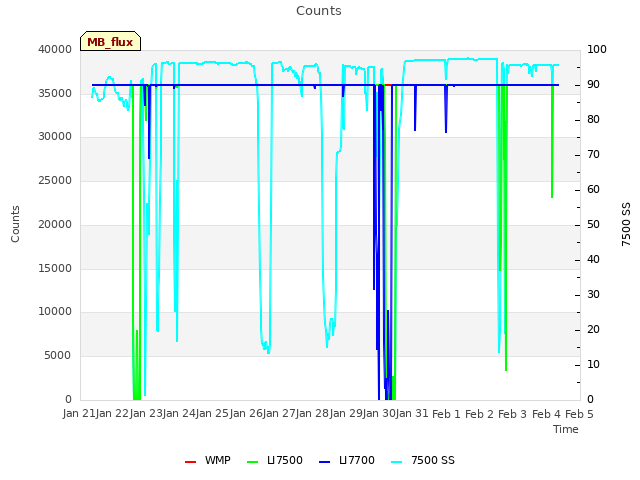This screenshot has height=480, width=640.
Task: Click the 25000 y-axis tick label
Action: click(55, 180)
